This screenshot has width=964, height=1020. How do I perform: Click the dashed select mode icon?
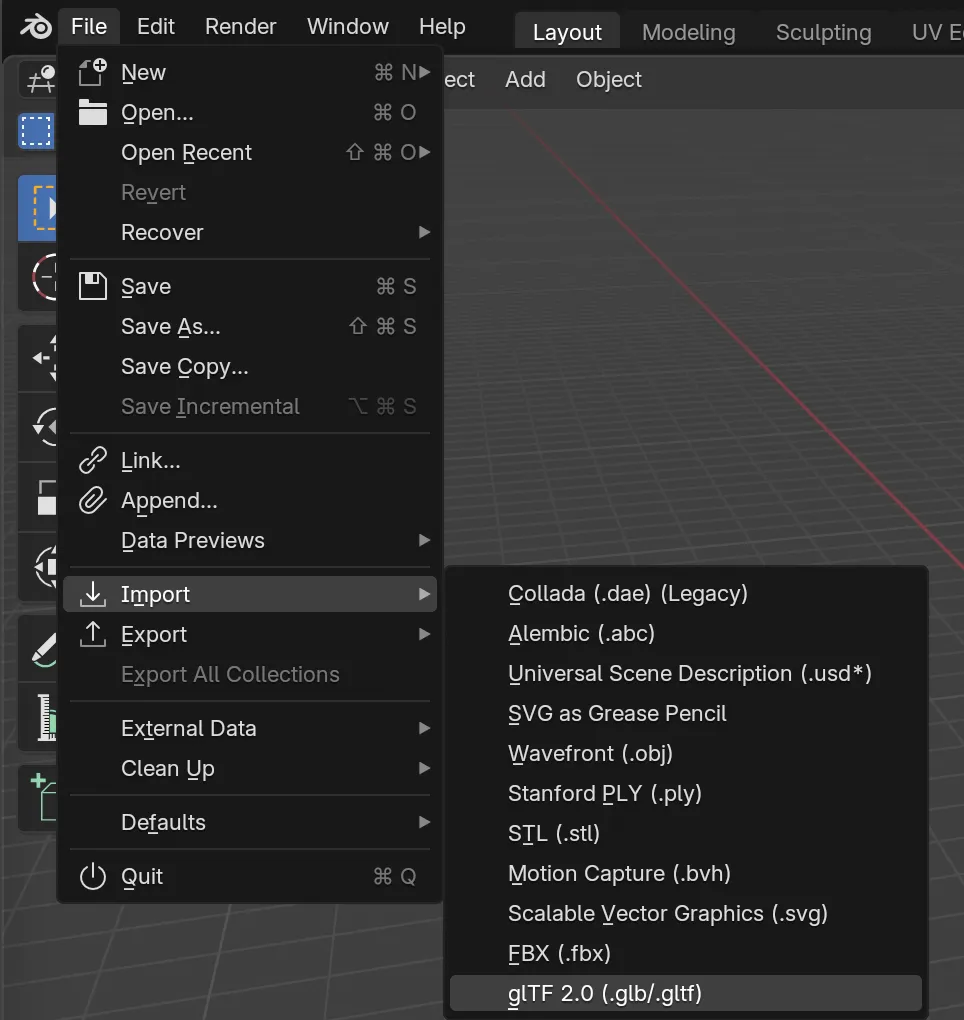(x=36, y=131)
